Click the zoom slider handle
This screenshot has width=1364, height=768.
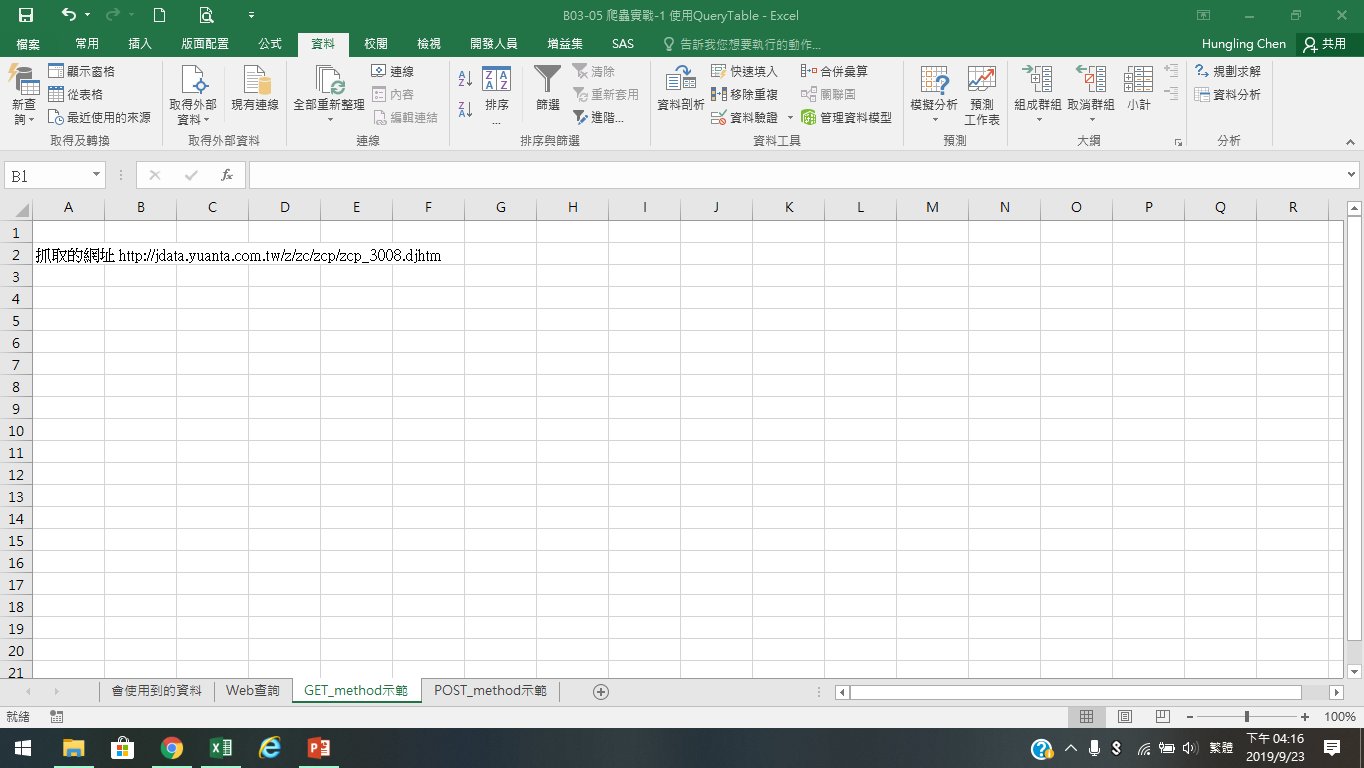[x=1246, y=717]
